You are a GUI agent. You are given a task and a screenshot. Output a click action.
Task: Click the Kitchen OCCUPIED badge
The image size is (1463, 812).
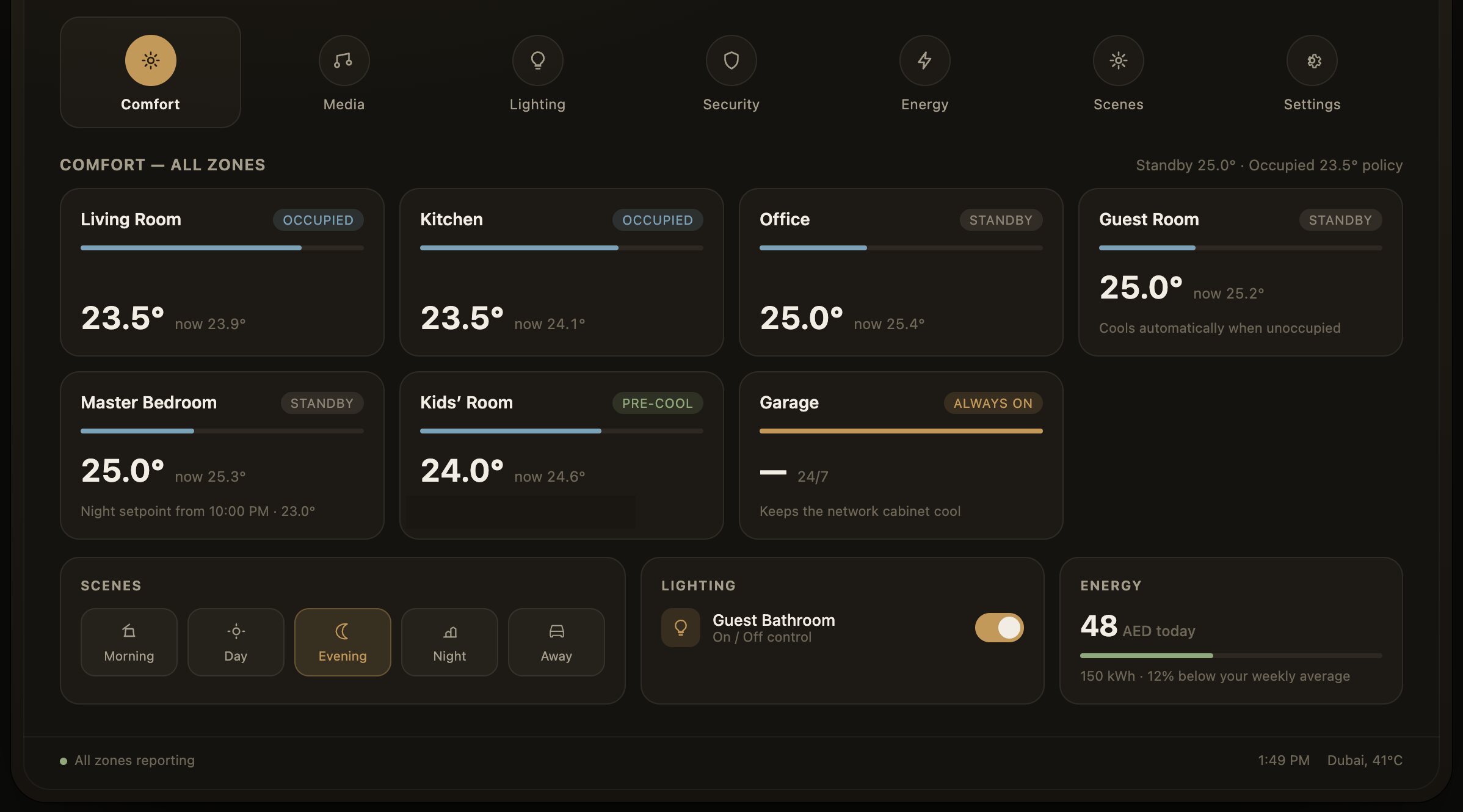658,220
